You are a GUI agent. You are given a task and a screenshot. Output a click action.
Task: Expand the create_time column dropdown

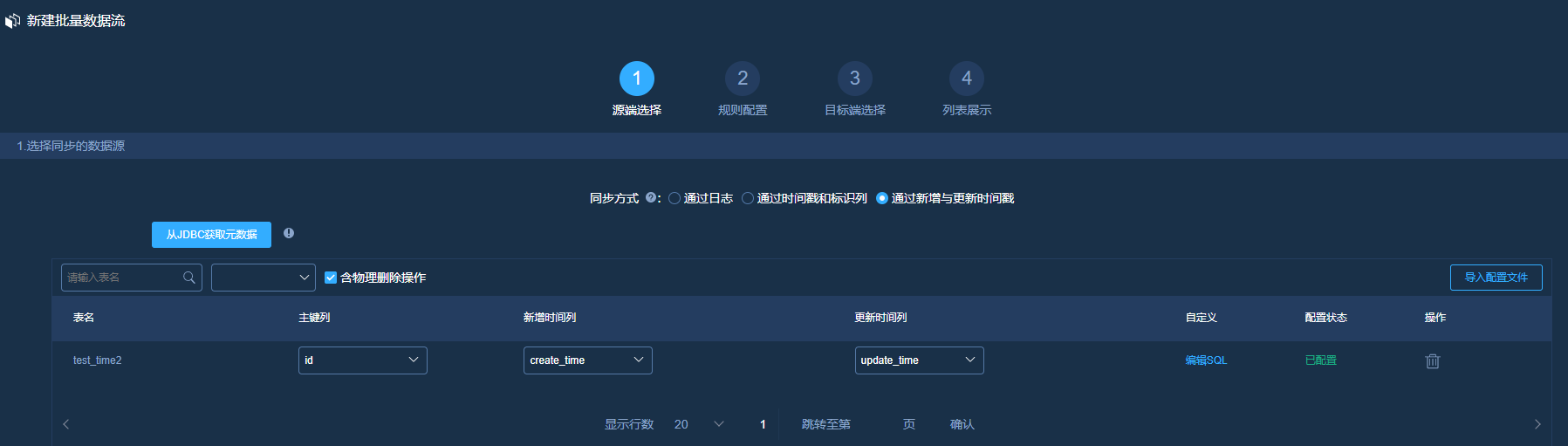587,360
